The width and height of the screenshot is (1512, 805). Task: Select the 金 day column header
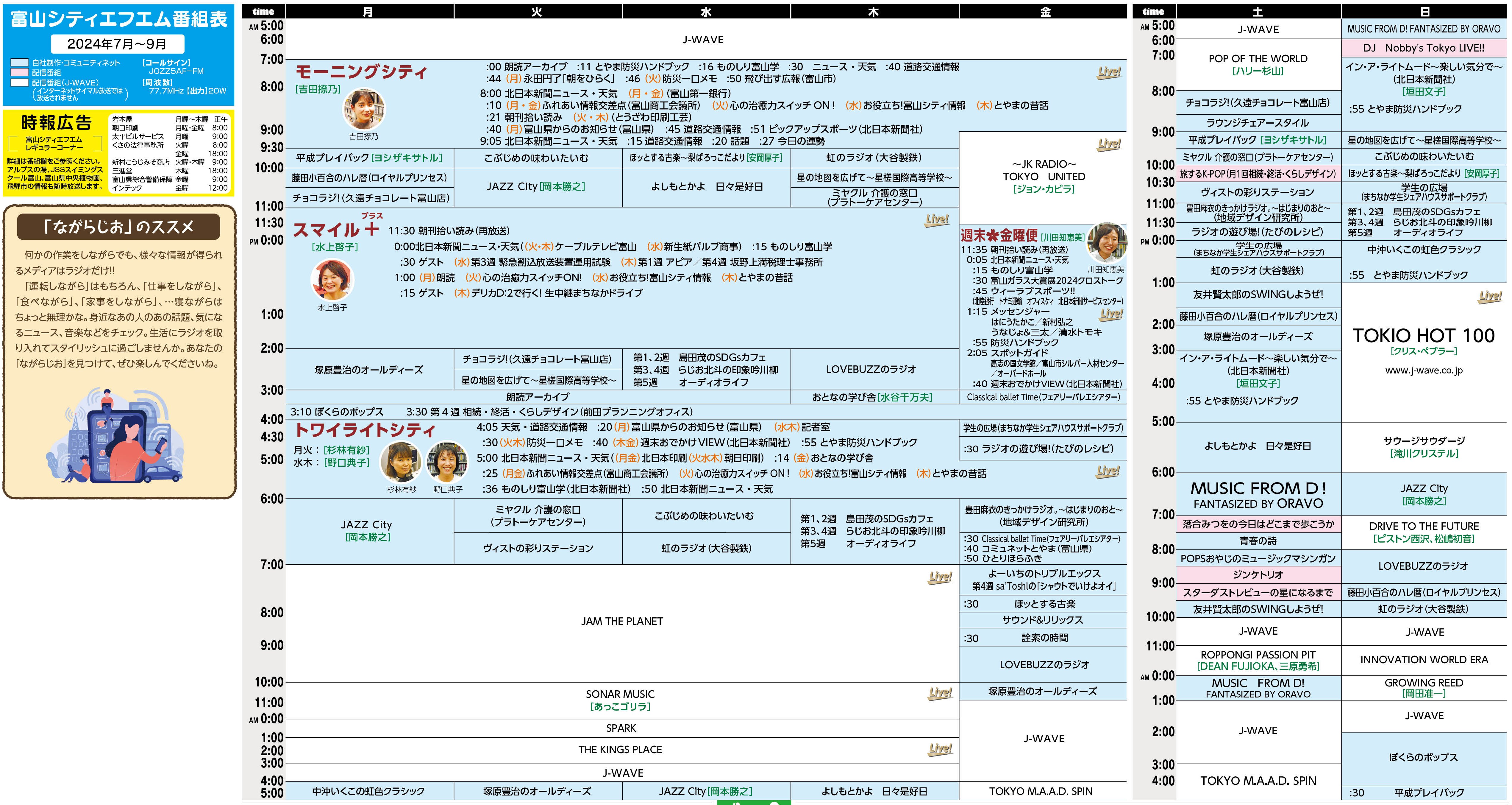1043,12
